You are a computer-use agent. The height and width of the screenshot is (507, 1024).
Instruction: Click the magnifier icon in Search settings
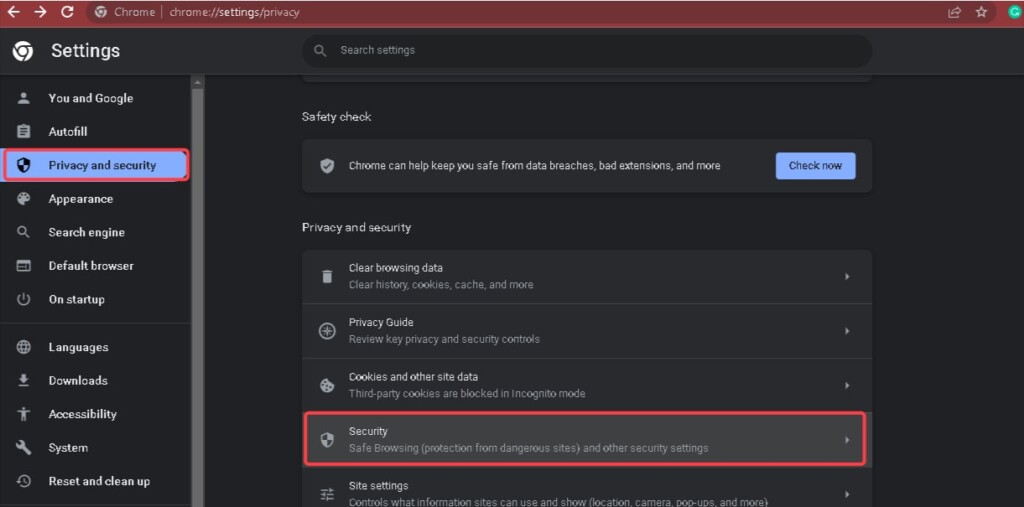[x=320, y=50]
